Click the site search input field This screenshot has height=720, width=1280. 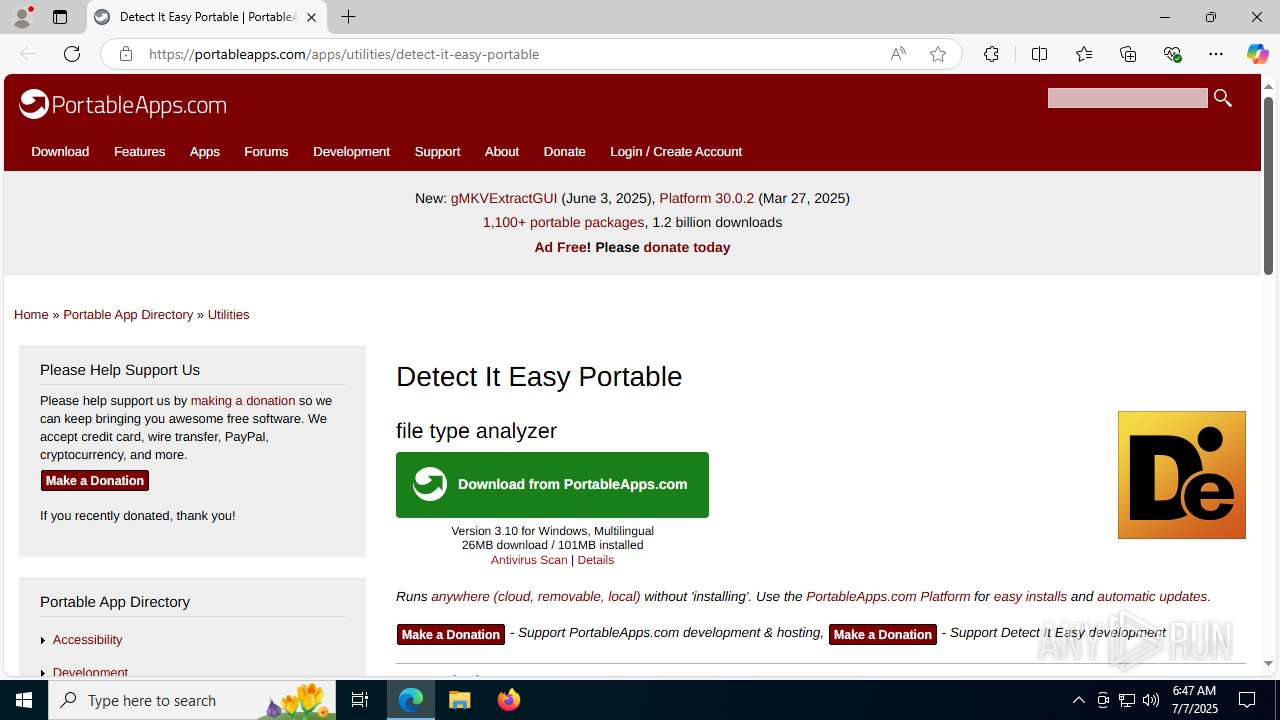pos(1127,97)
